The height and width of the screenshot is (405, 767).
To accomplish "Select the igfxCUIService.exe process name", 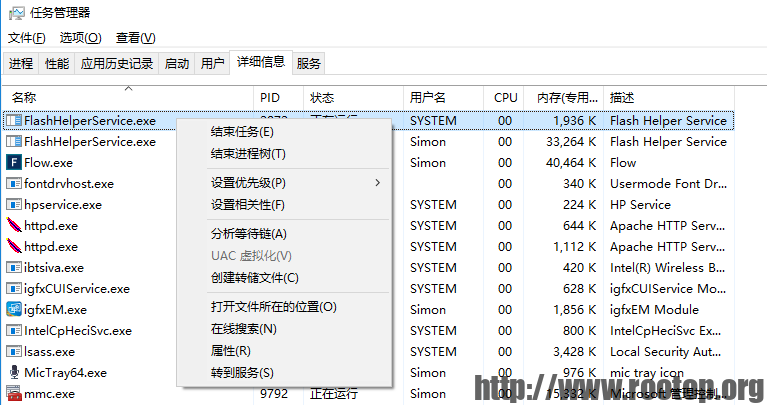I will (x=77, y=289).
